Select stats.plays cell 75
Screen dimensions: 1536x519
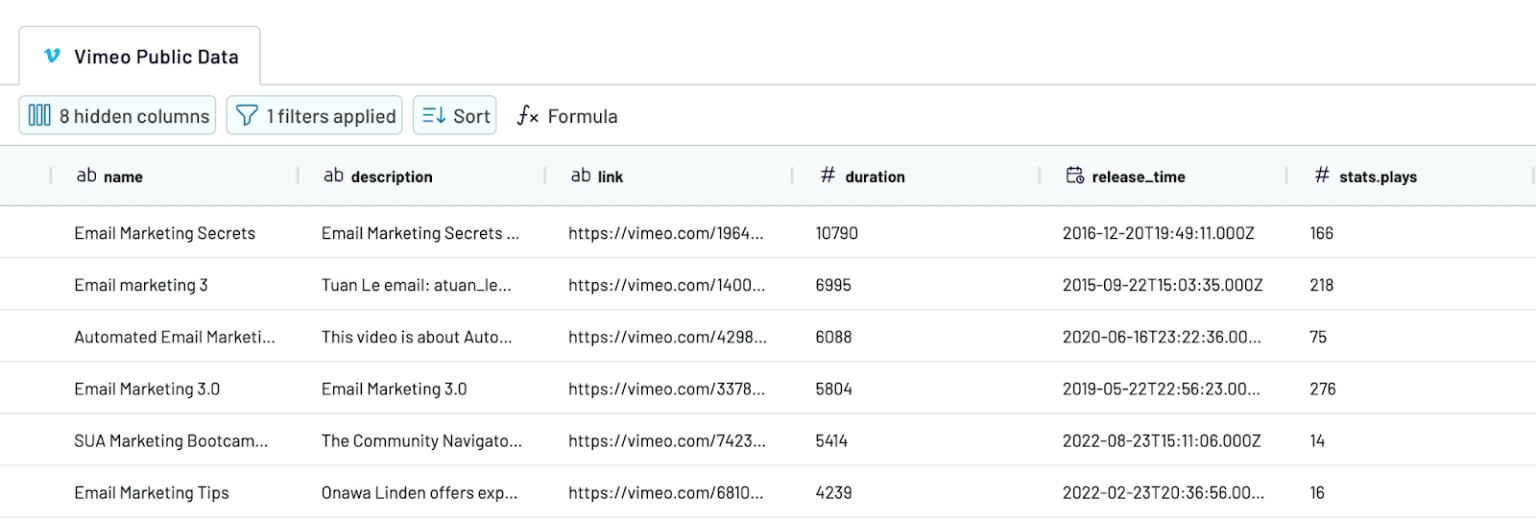tap(1318, 337)
